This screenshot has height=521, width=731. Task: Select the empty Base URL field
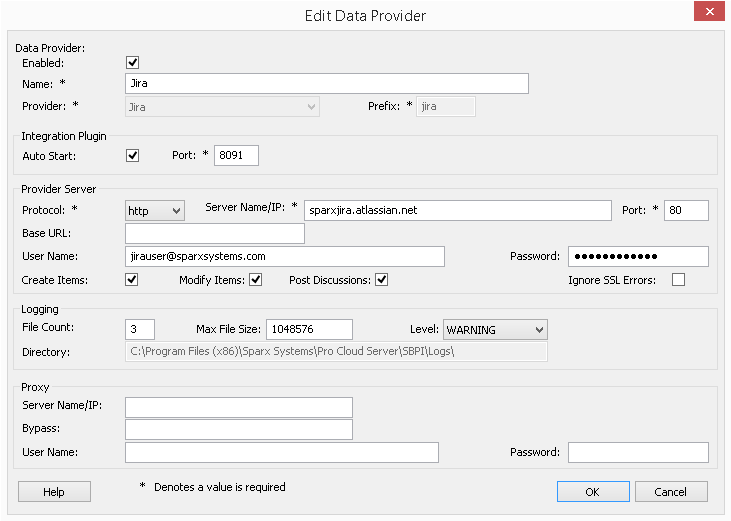click(214, 233)
